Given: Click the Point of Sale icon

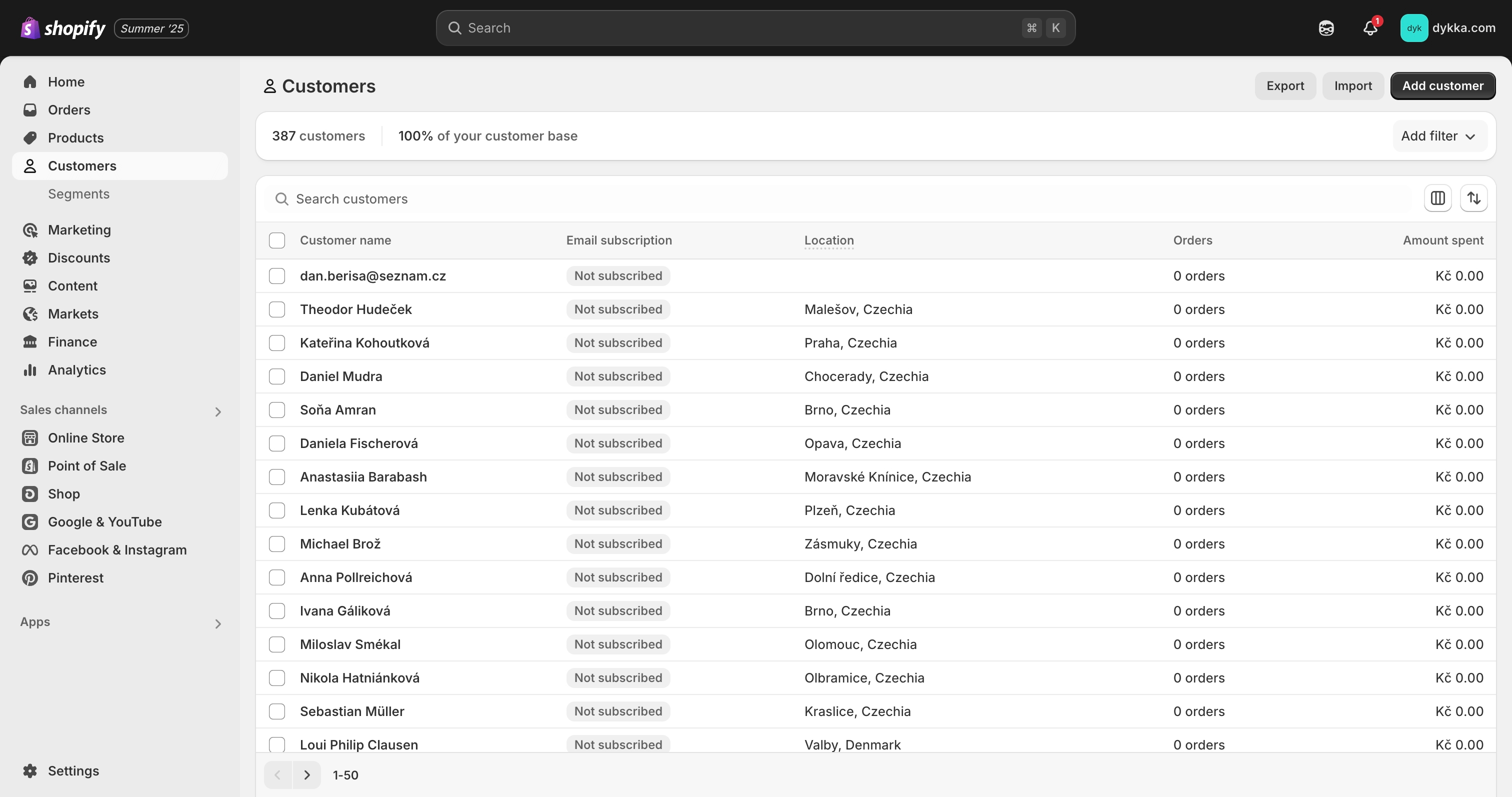Looking at the screenshot, I should pyautogui.click(x=30, y=466).
